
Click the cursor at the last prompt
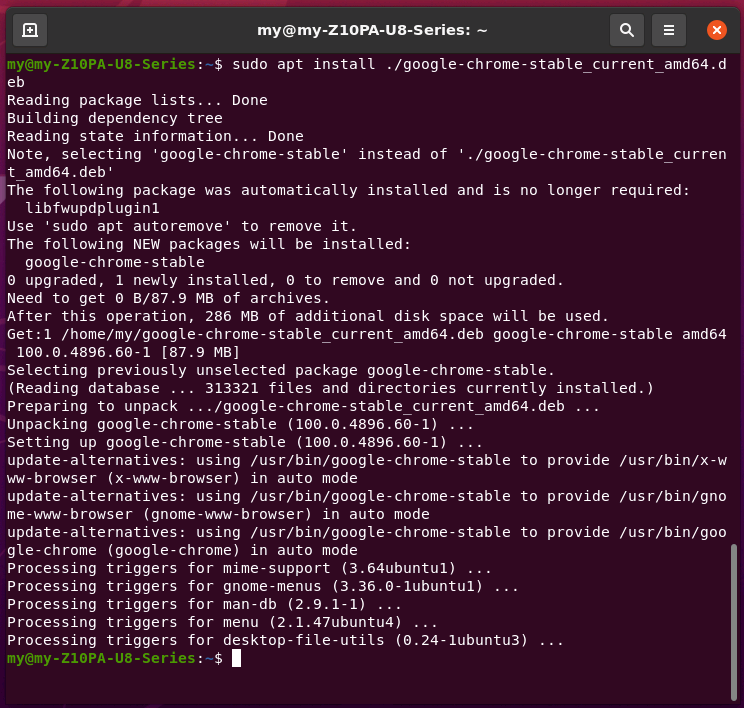point(236,659)
